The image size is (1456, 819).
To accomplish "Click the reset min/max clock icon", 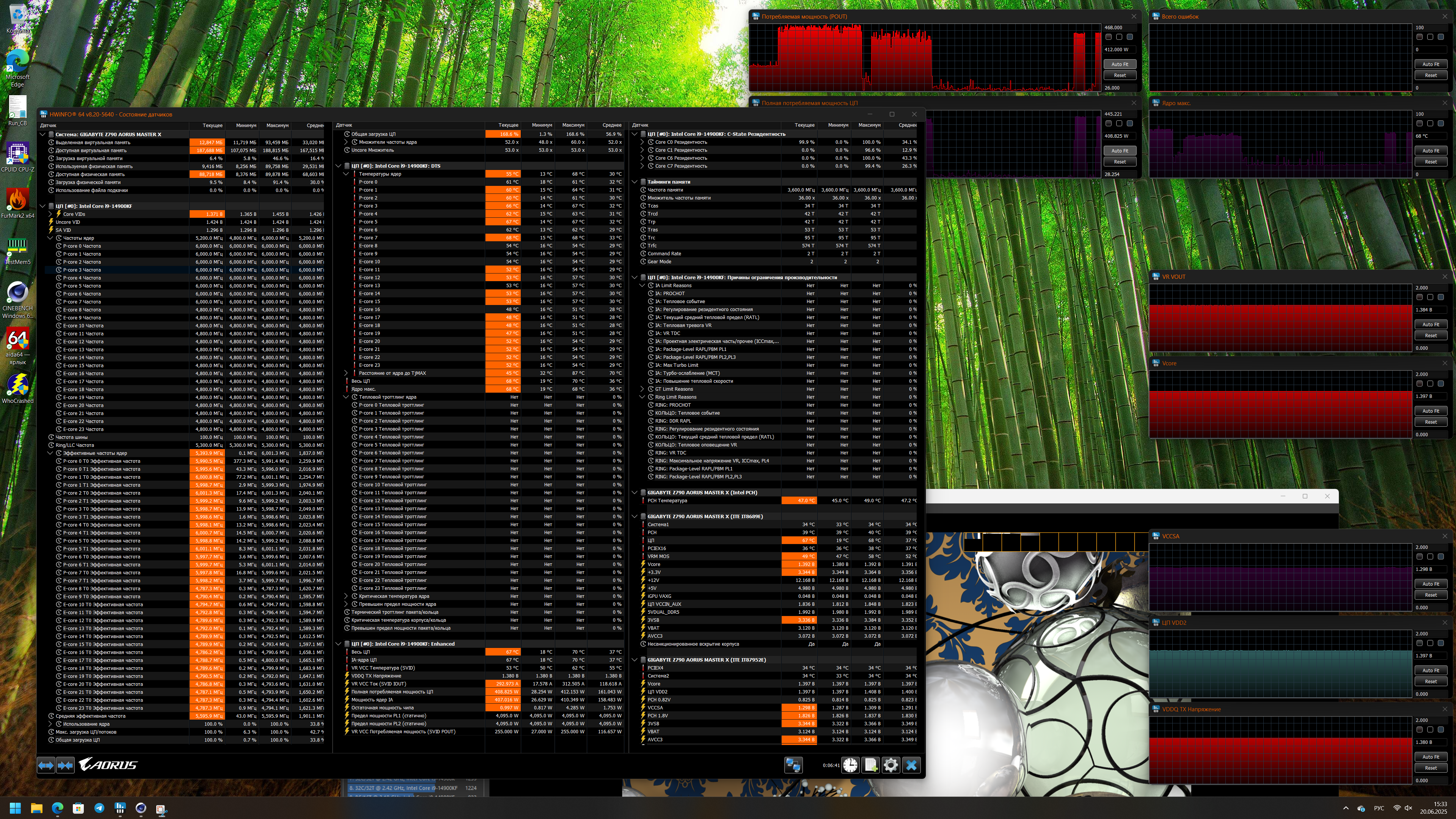I will coord(850,765).
